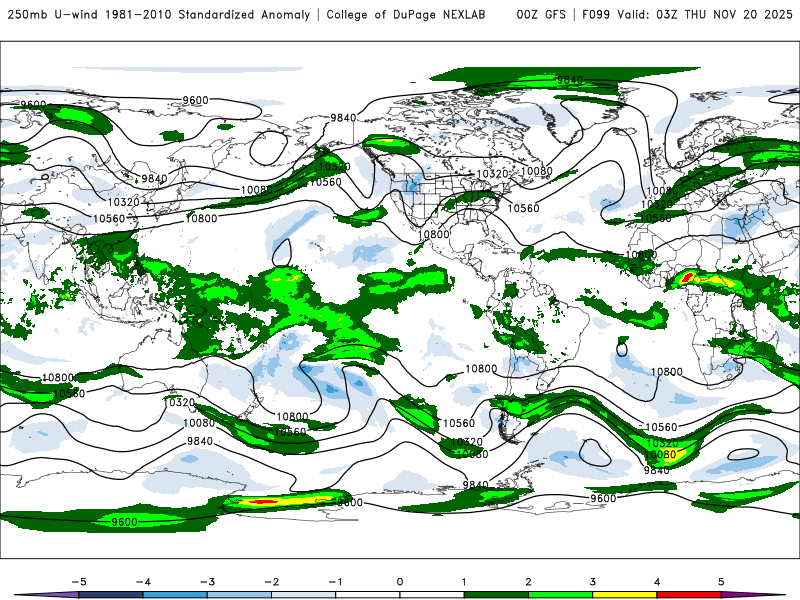Click the '2' colorbar tick label
The height and width of the screenshot is (600, 800).
coord(529,582)
